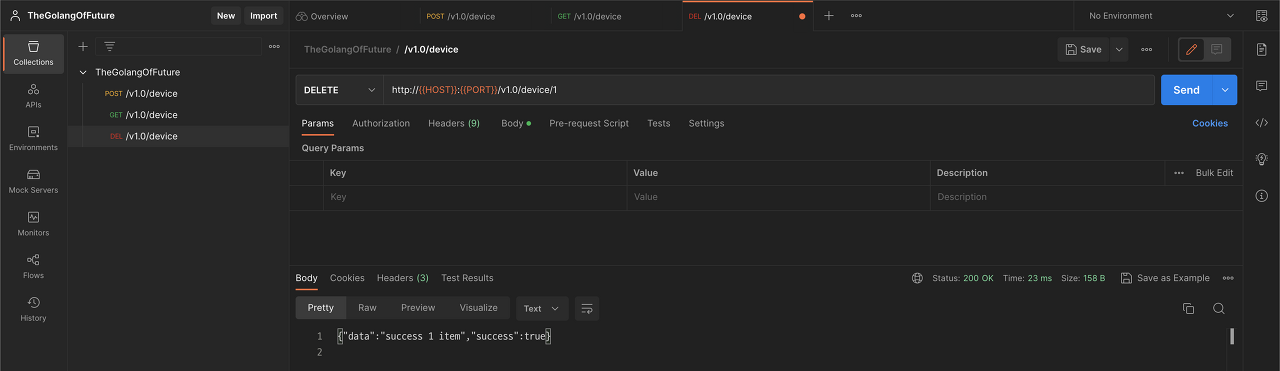
Task: Select the Test Results tab
Action: click(467, 278)
